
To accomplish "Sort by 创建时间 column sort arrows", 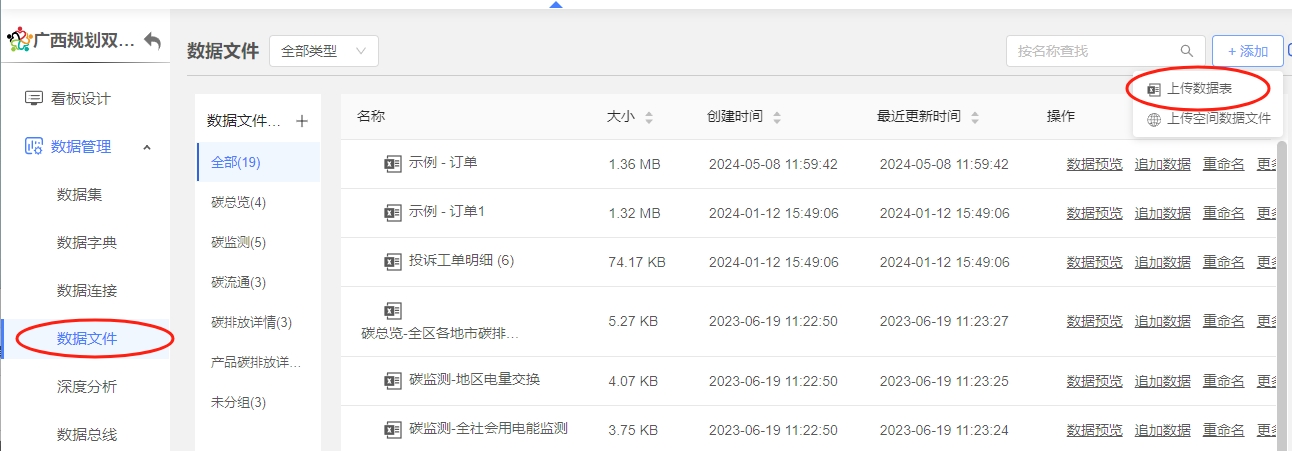I will tap(777, 118).
